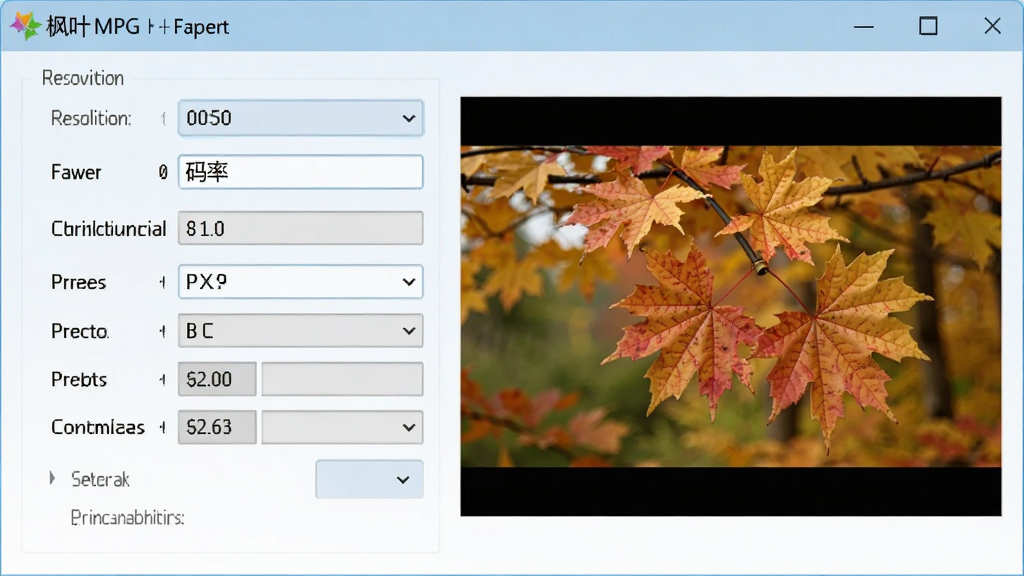Click the Resovition group heading

click(83, 78)
